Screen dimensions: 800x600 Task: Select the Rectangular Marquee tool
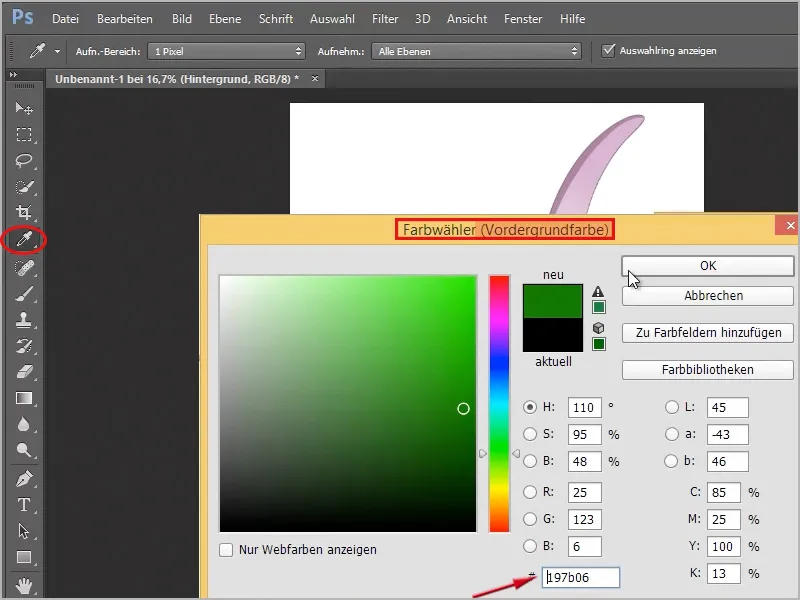[23, 134]
